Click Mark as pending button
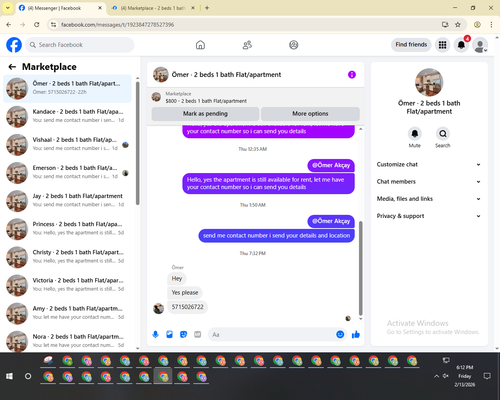Viewport: 500px width, 400px height. [205, 114]
